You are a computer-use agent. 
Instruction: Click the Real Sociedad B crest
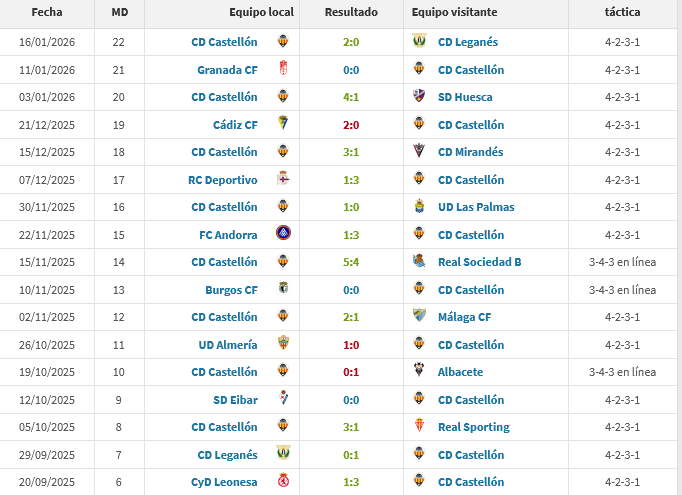pos(419,262)
